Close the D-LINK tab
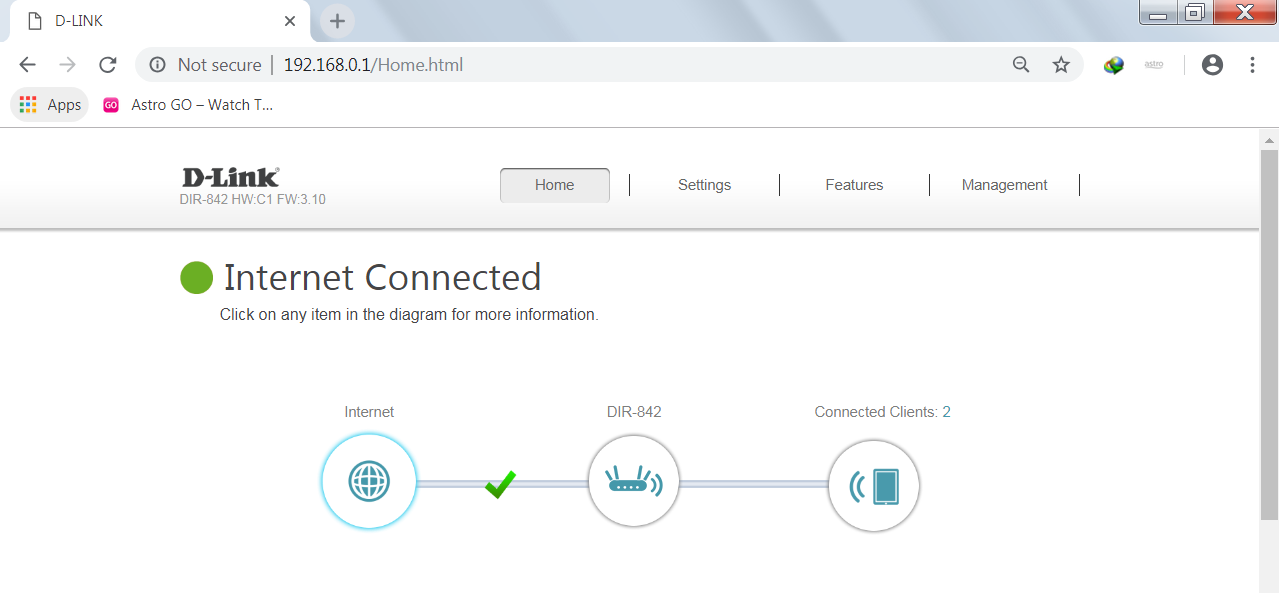Screen dimensions: 1279x593 [x=290, y=21]
